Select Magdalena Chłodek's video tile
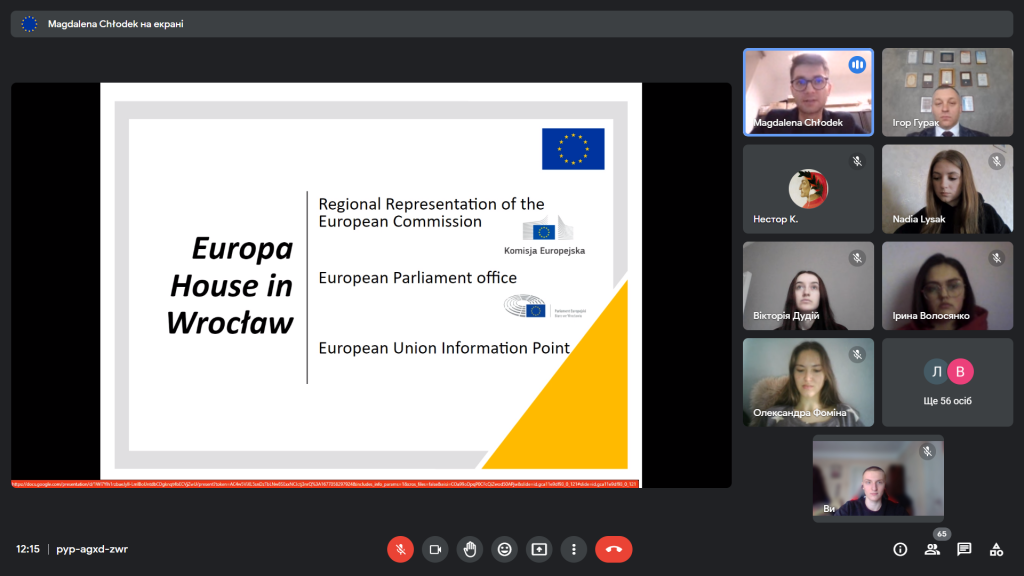The height and width of the screenshot is (576, 1024). [807, 92]
